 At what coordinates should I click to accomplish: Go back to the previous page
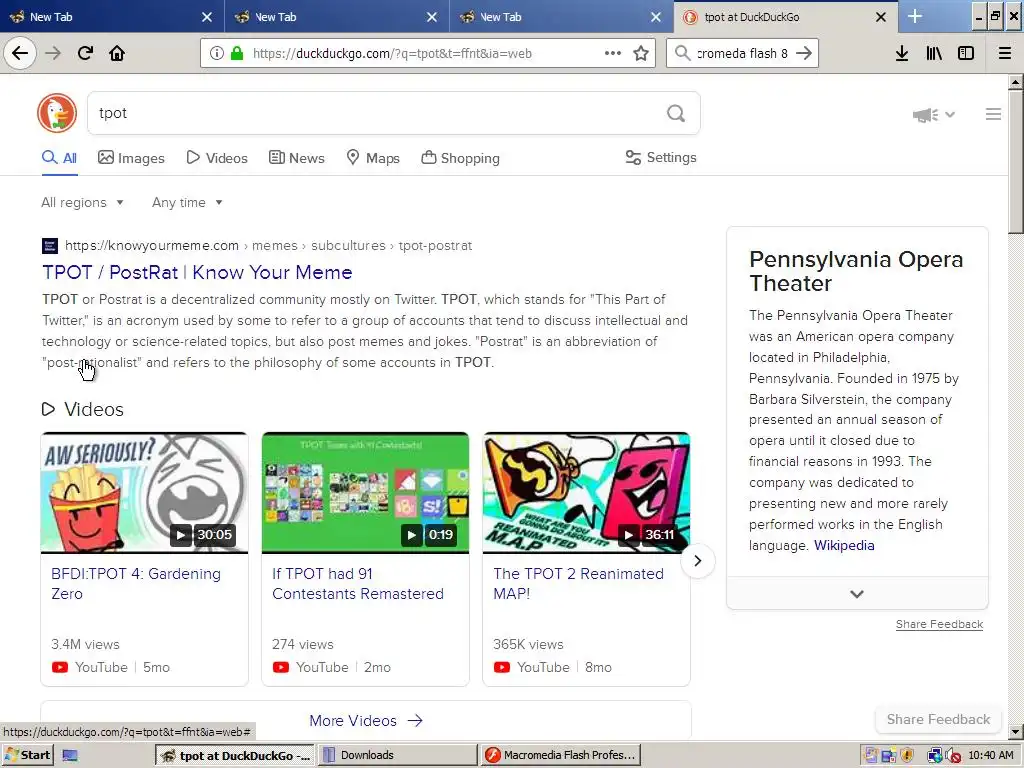20,53
